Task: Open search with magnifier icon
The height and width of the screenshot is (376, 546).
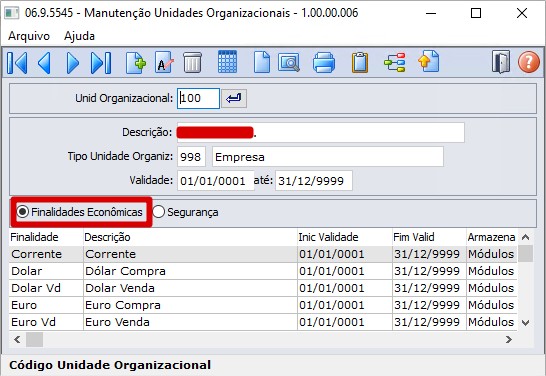Action: [289, 63]
